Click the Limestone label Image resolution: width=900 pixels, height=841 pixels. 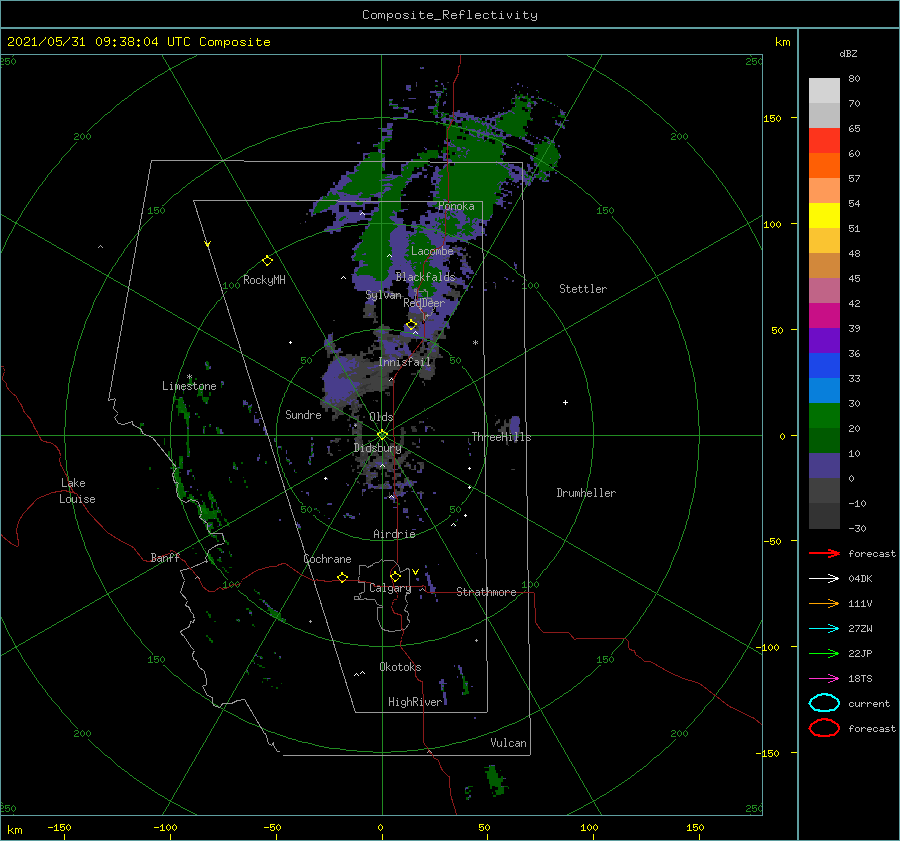189,386
